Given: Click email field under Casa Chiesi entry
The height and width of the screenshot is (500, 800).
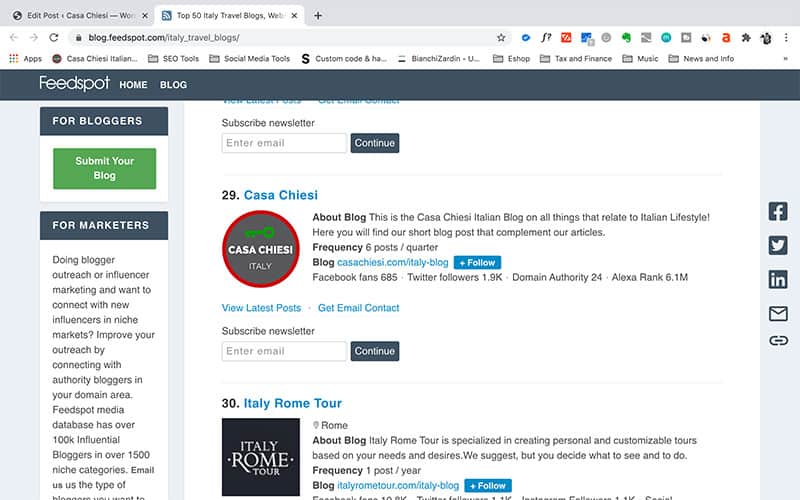Looking at the screenshot, I should (x=284, y=351).
